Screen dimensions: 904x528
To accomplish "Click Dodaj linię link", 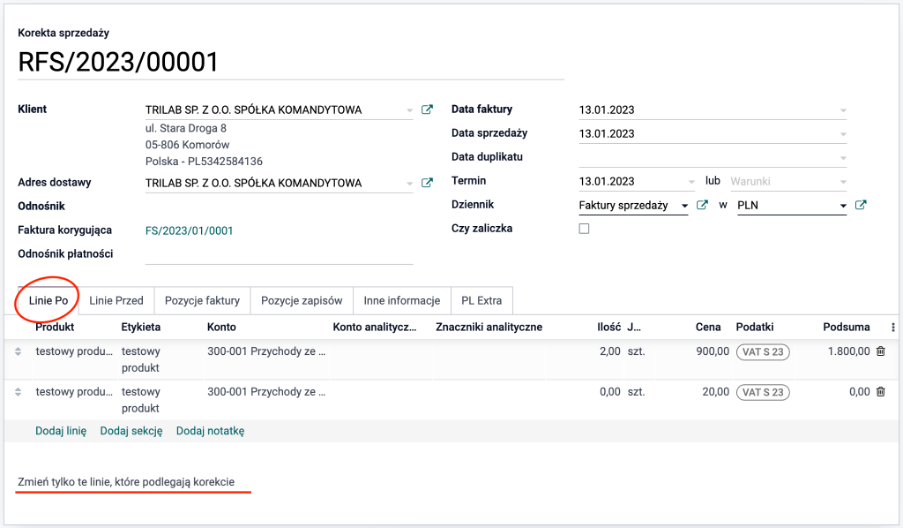I will coord(61,431).
